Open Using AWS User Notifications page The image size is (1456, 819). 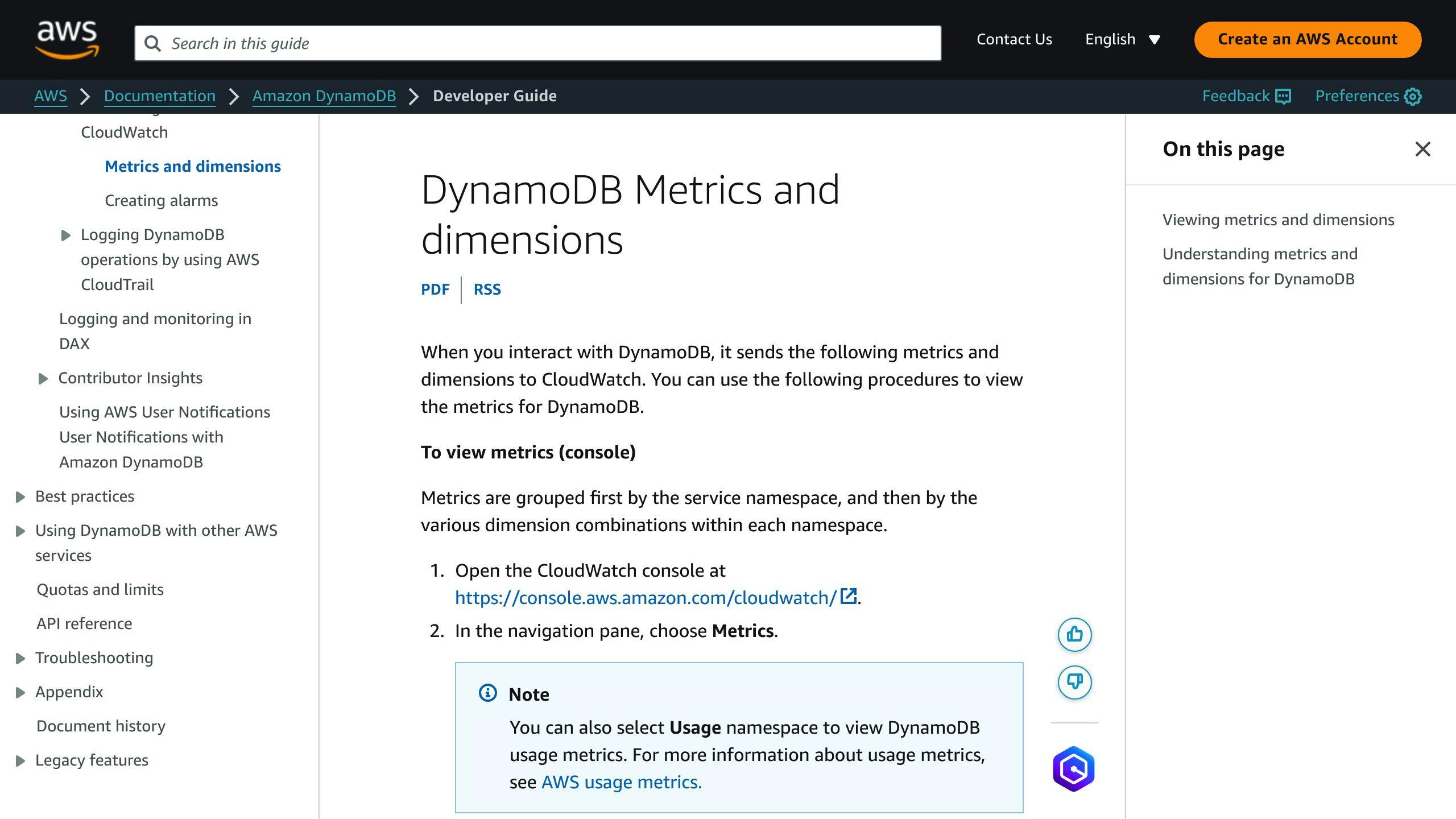click(x=164, y=437)
